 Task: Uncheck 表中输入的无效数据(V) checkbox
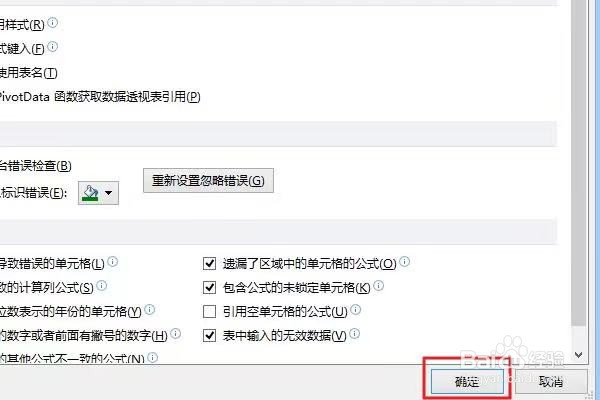(x=209, y=335)
